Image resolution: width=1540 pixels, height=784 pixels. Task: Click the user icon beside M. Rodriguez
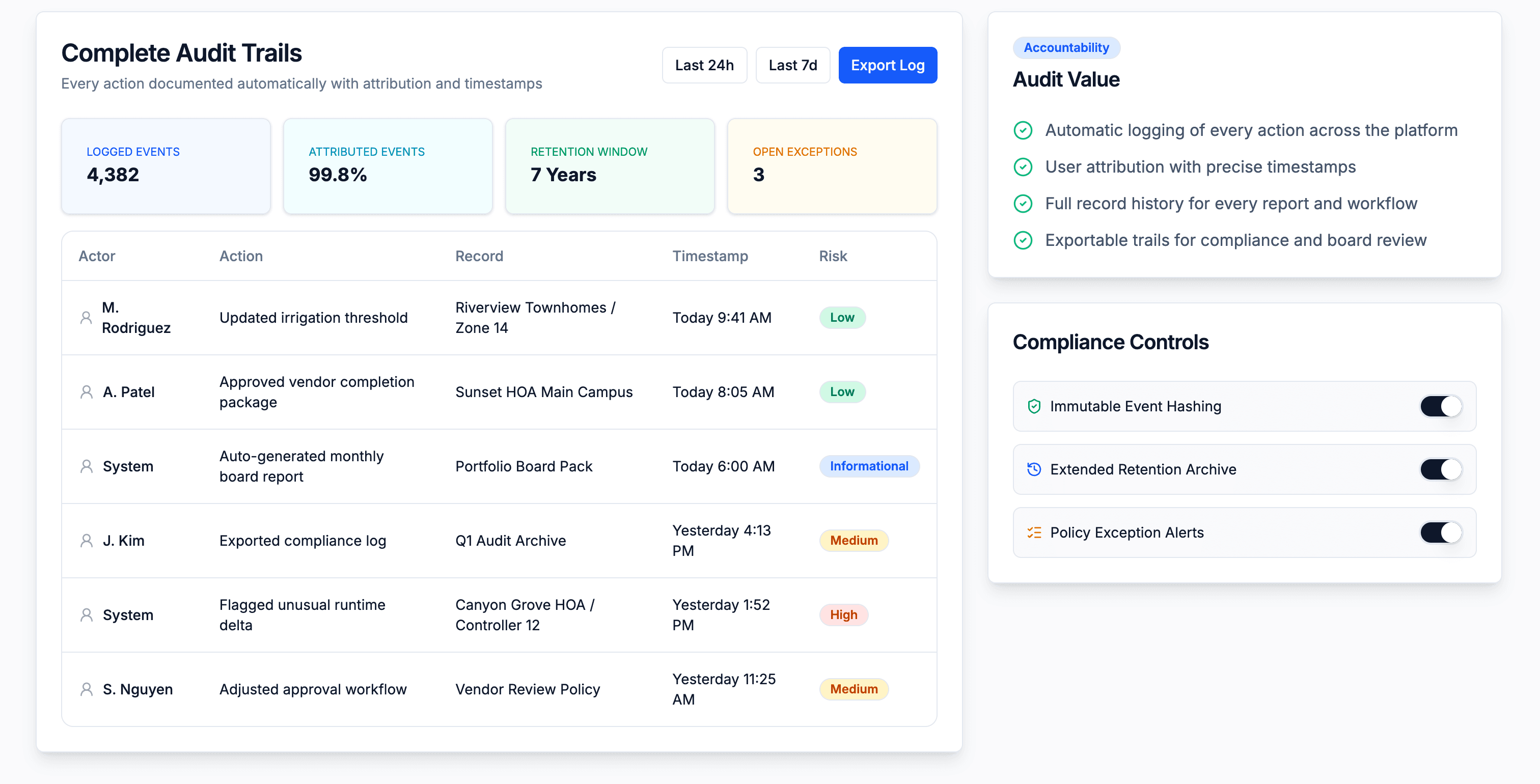pos(86,317)
